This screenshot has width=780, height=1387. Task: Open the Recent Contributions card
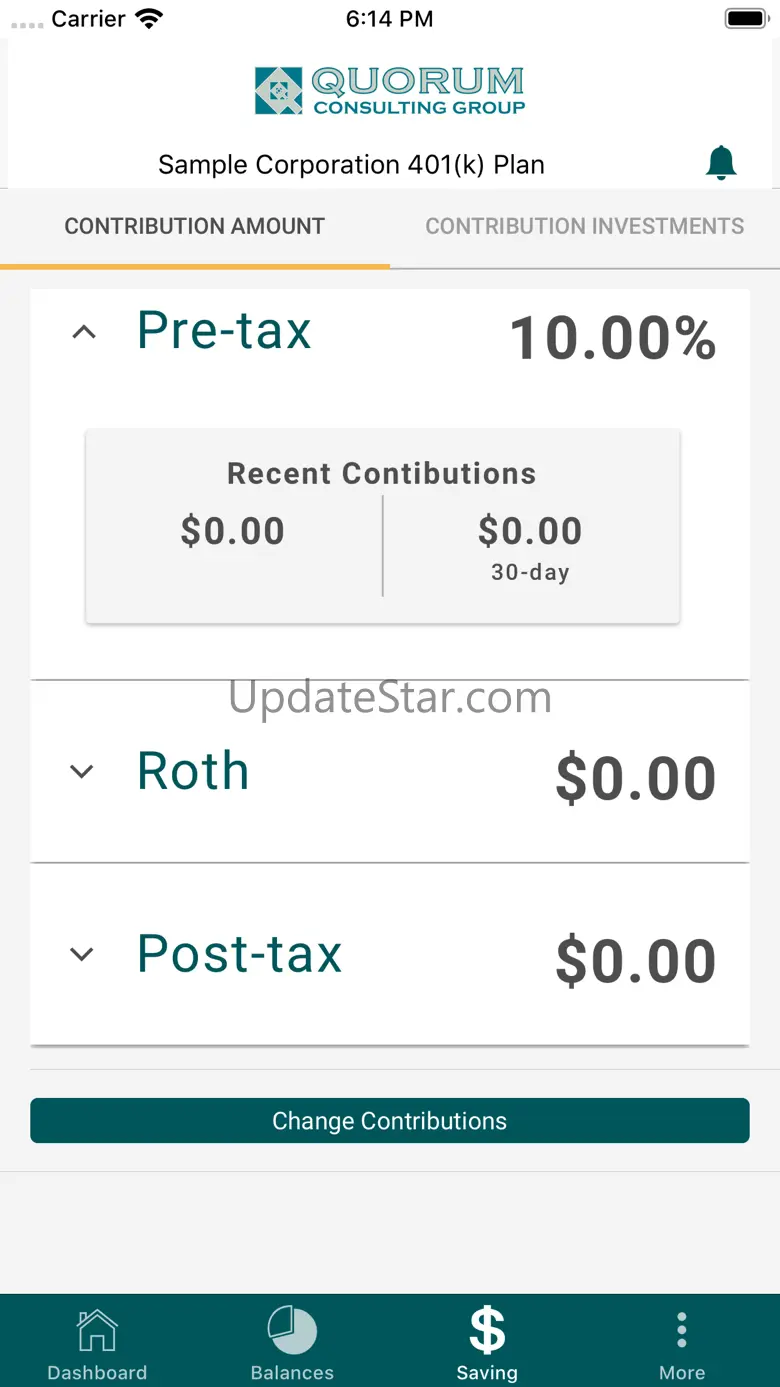[383, 527]
